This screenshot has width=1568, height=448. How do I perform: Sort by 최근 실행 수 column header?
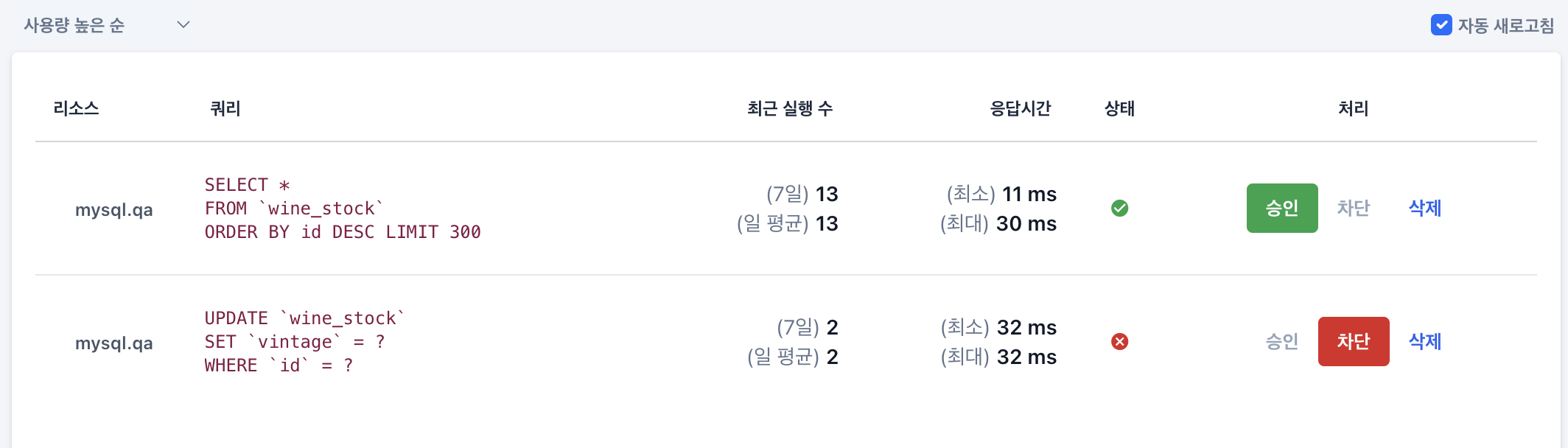[790, 109]
